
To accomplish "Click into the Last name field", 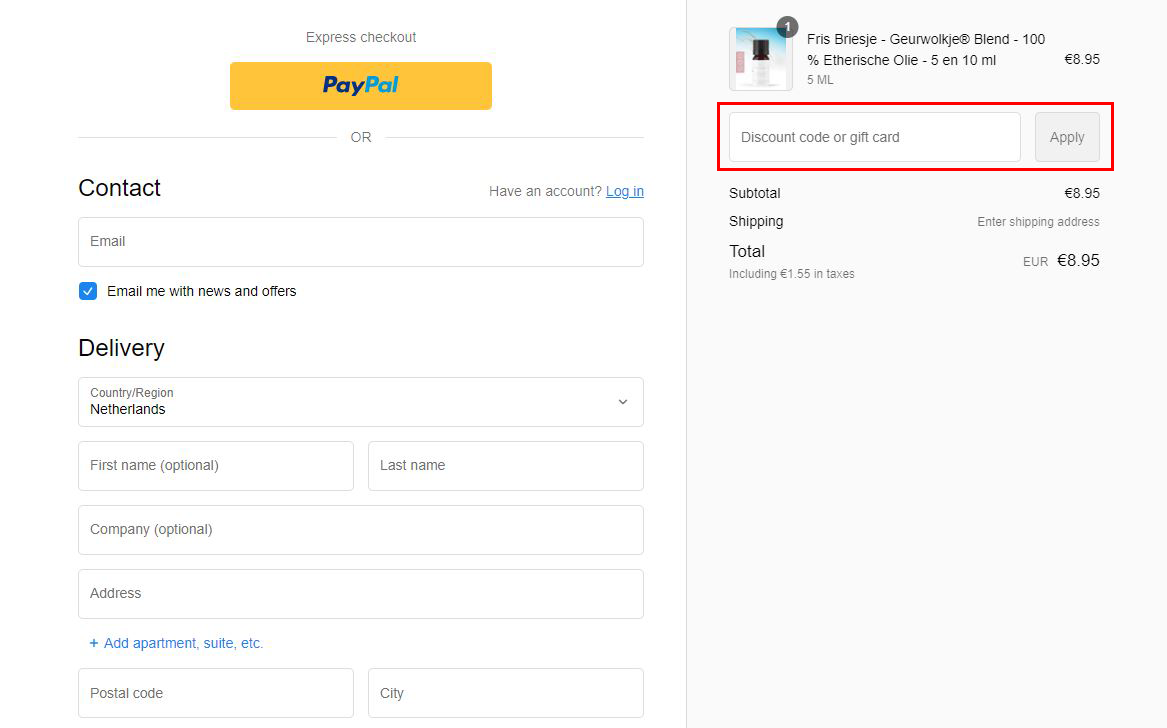I will click(x=505, y=466).
